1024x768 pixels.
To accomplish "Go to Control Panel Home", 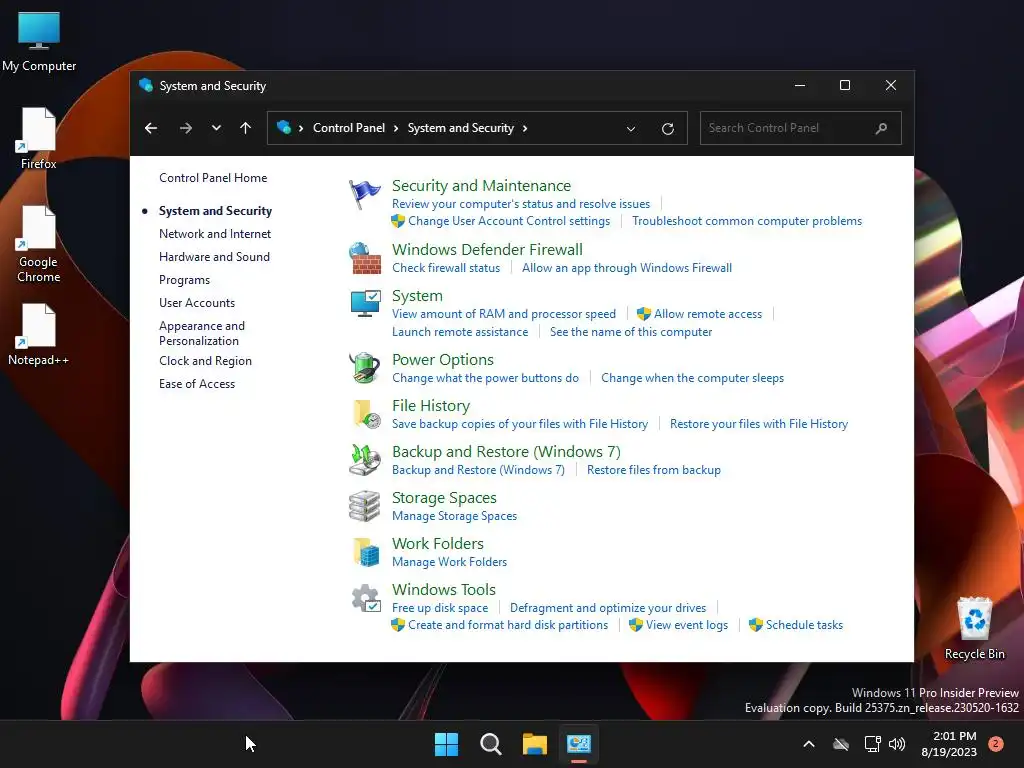I will tap(213, 178).
